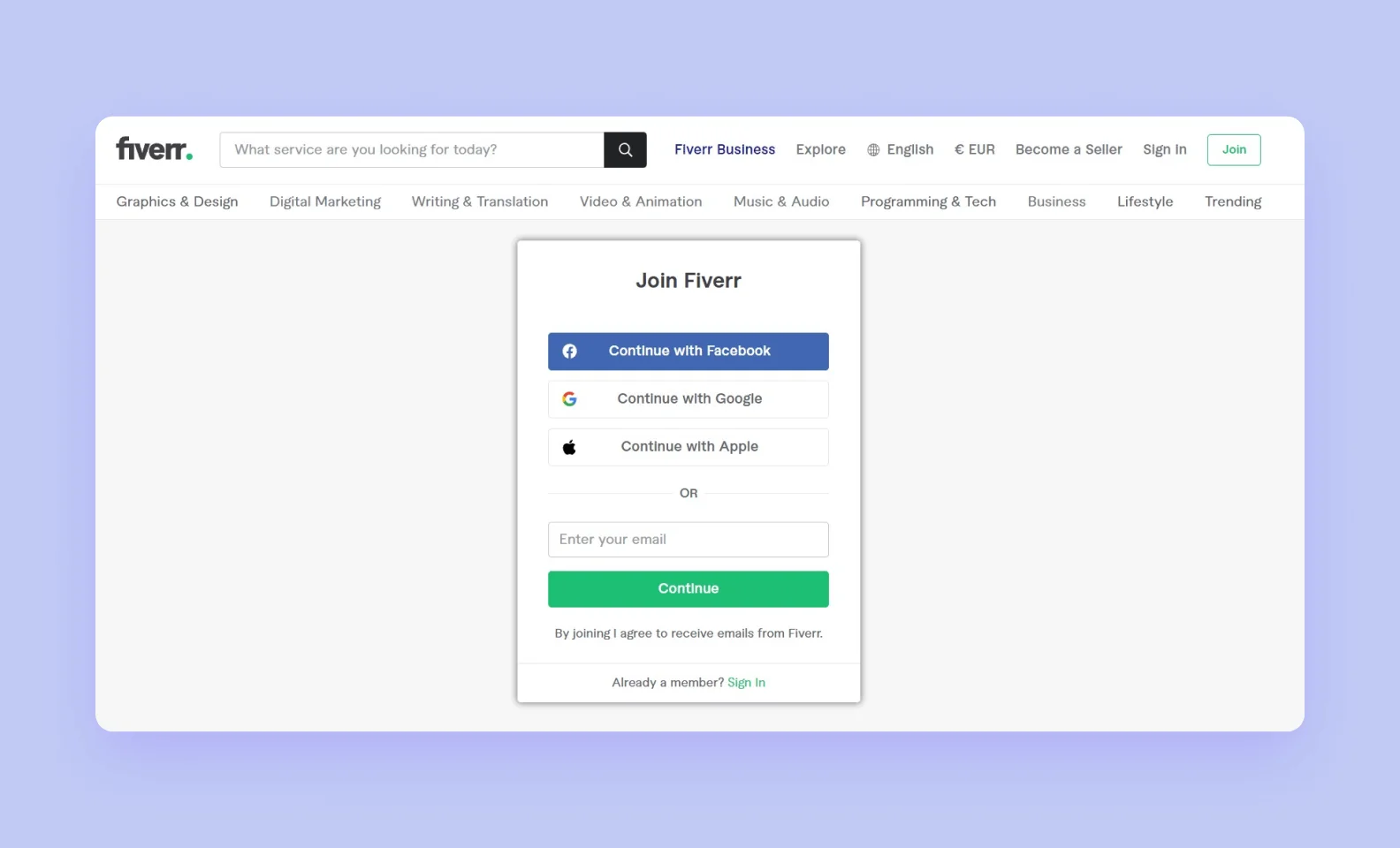1400x848 pixels.
Task: Open Business category
Action: (1056, 201)
